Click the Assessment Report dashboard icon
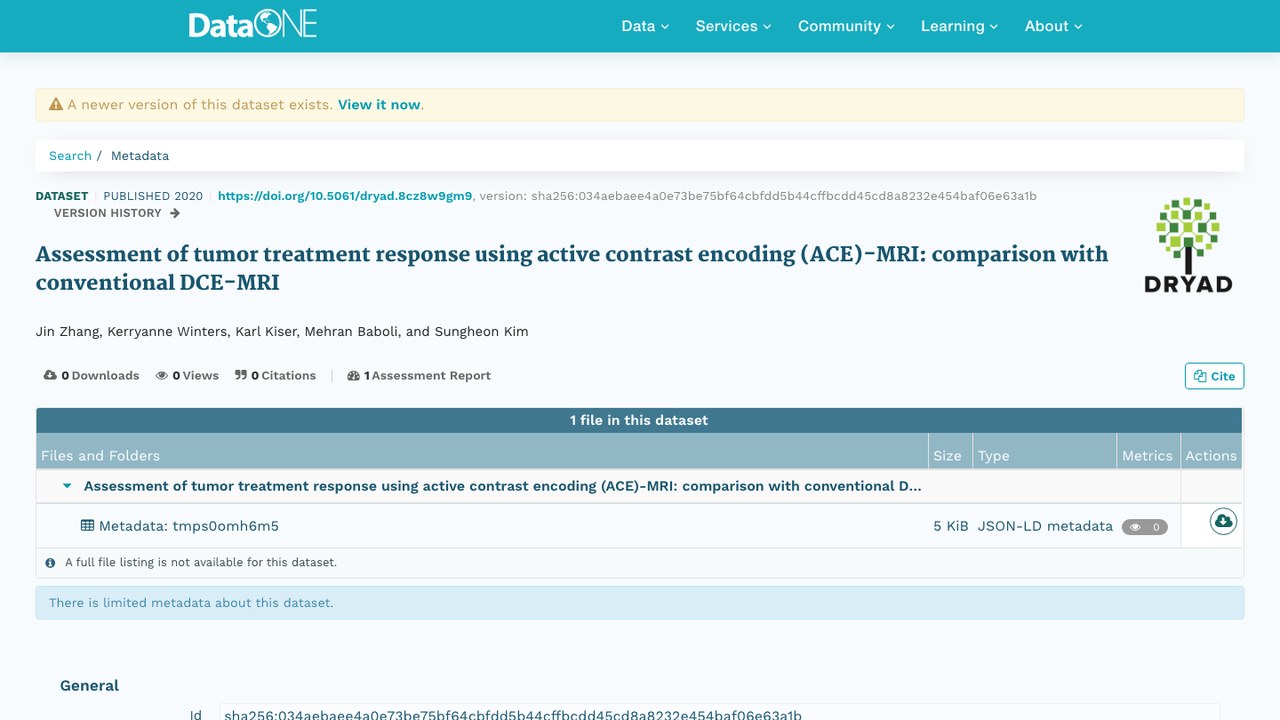 [353, 376]
